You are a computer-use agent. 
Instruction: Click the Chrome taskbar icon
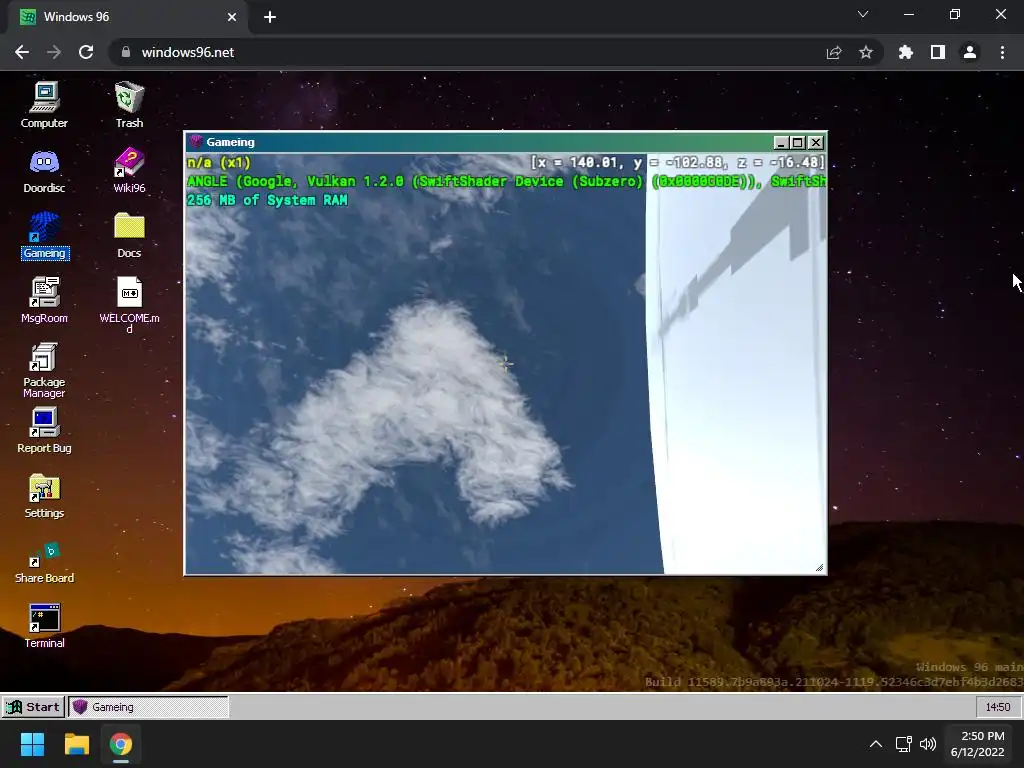click(x=121, y=744)
